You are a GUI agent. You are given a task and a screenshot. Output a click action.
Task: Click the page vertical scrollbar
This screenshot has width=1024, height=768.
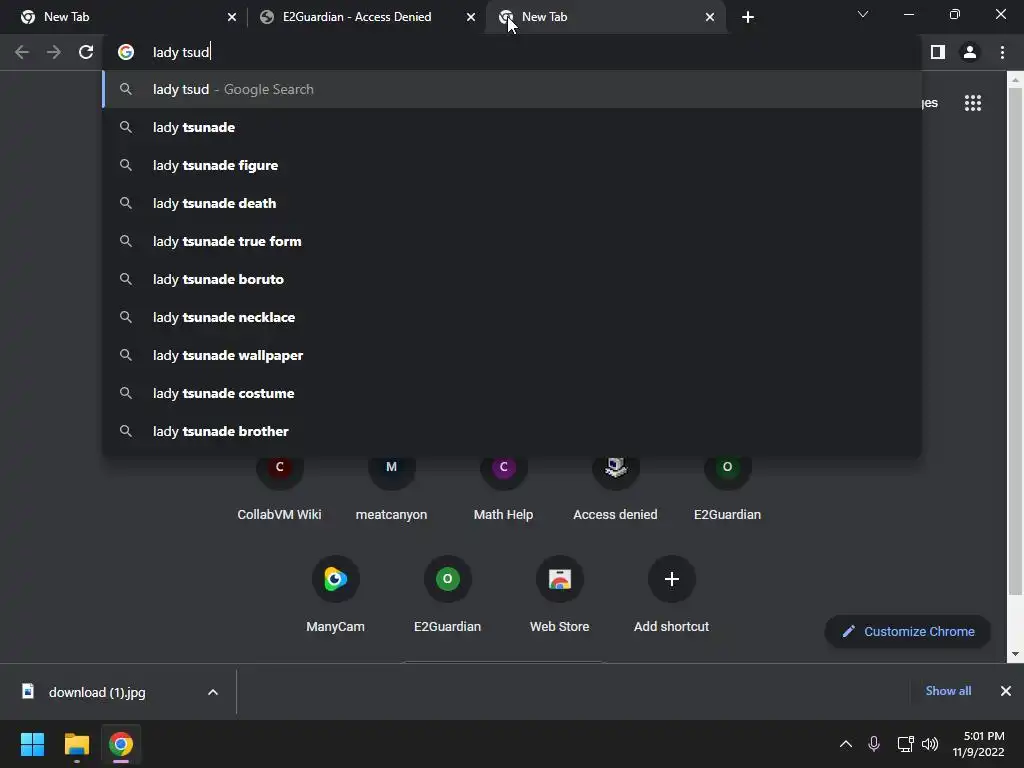(1015, 340)
